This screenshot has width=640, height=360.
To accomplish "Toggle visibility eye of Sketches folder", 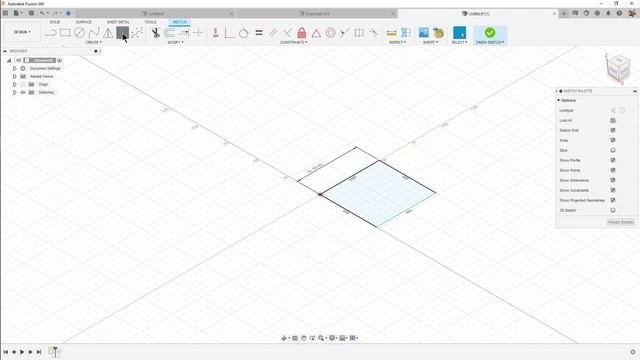I will pos(23,92).
